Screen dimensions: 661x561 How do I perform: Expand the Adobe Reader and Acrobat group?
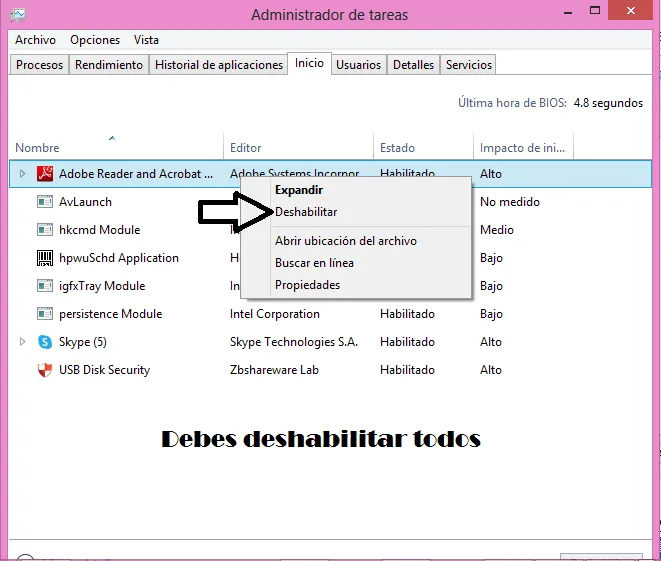(x=22, y=174)
